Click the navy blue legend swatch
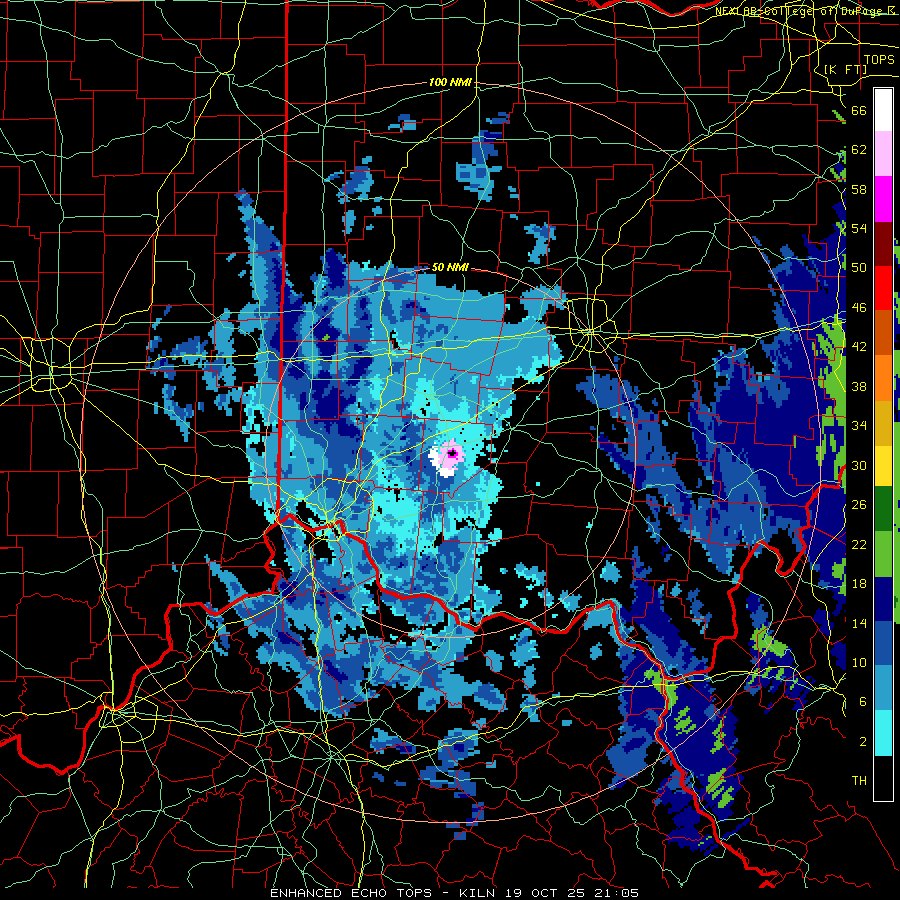 883,599
